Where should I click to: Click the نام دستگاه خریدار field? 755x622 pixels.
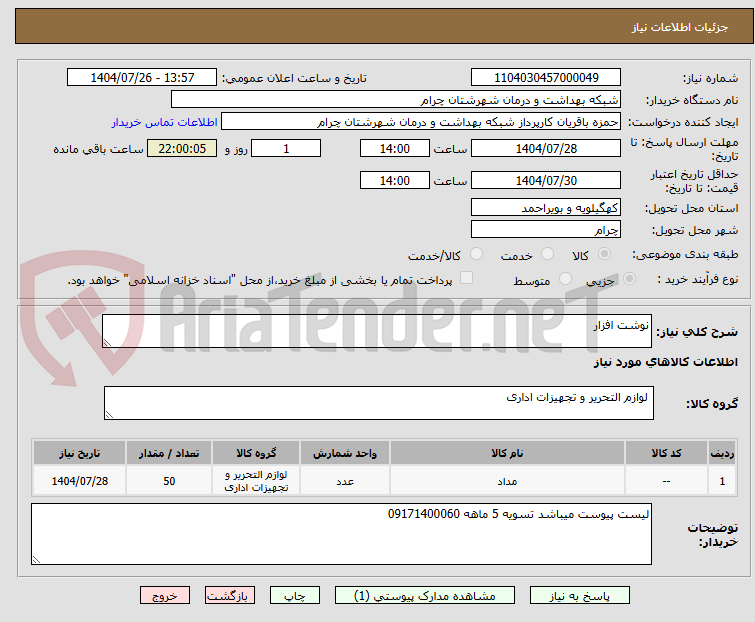[396, 100]
